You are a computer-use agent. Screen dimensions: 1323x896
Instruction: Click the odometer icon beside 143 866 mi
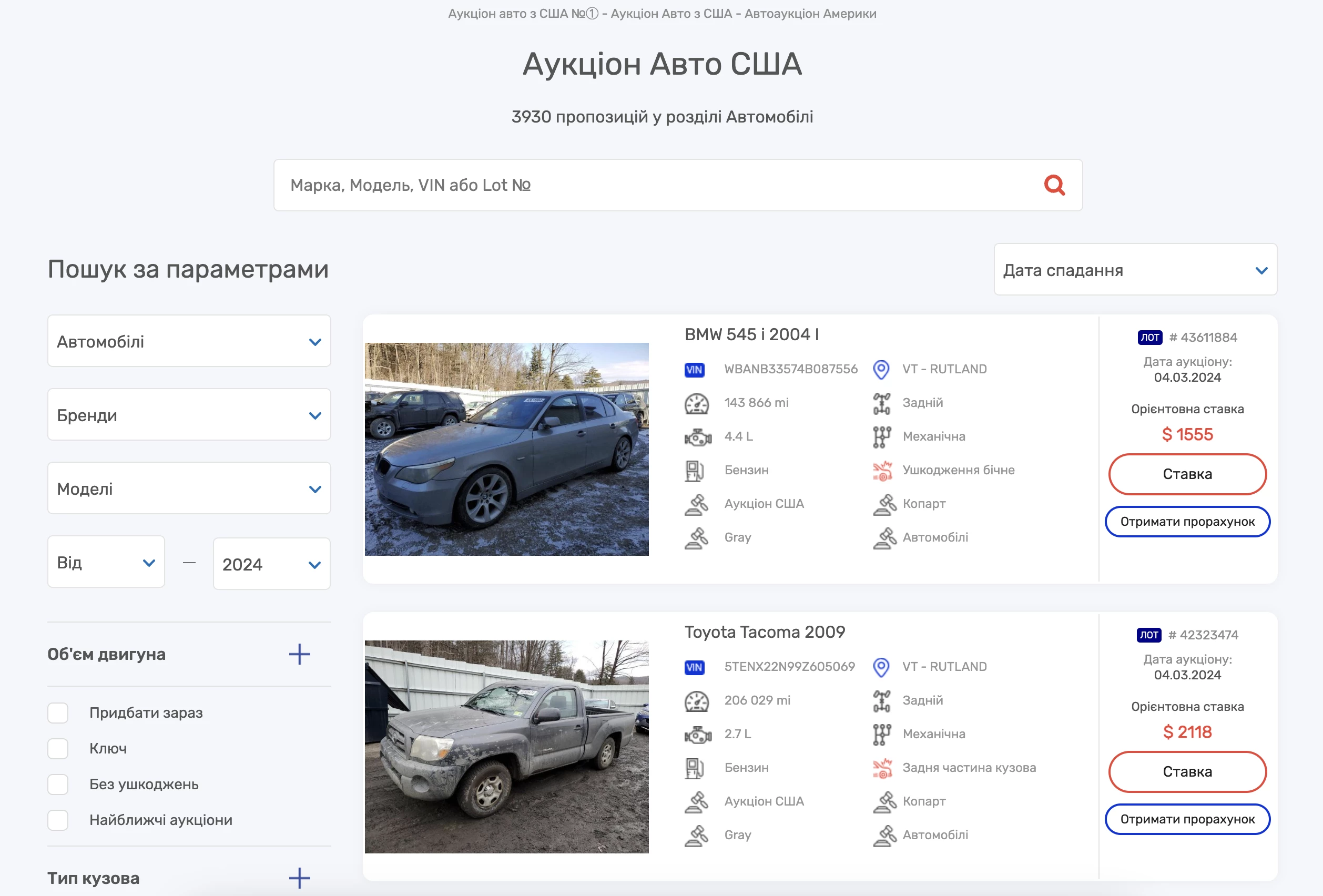point(696,404)
